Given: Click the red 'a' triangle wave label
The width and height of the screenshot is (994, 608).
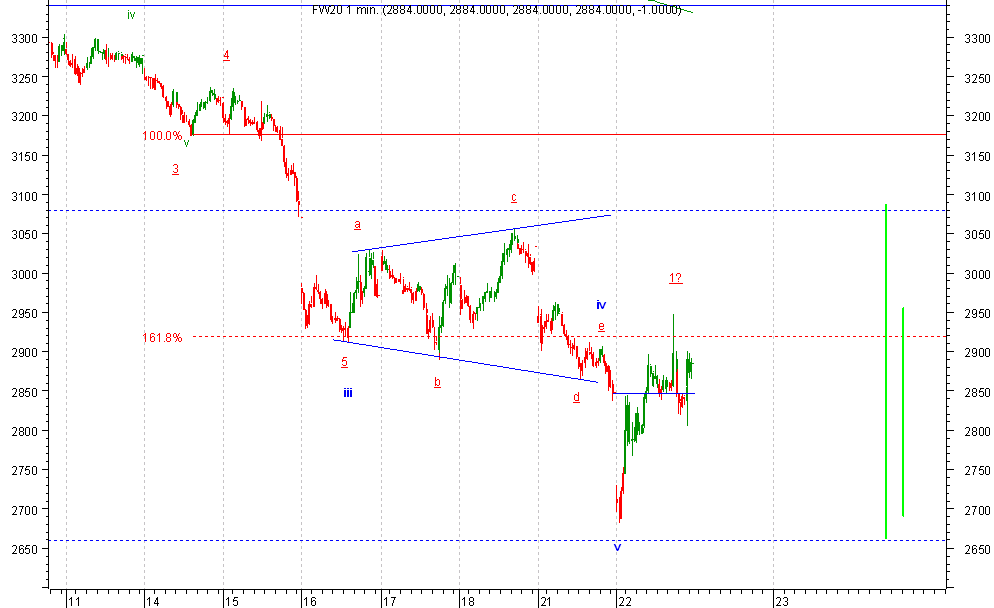Looking at the screenshot, I should 357,225.
